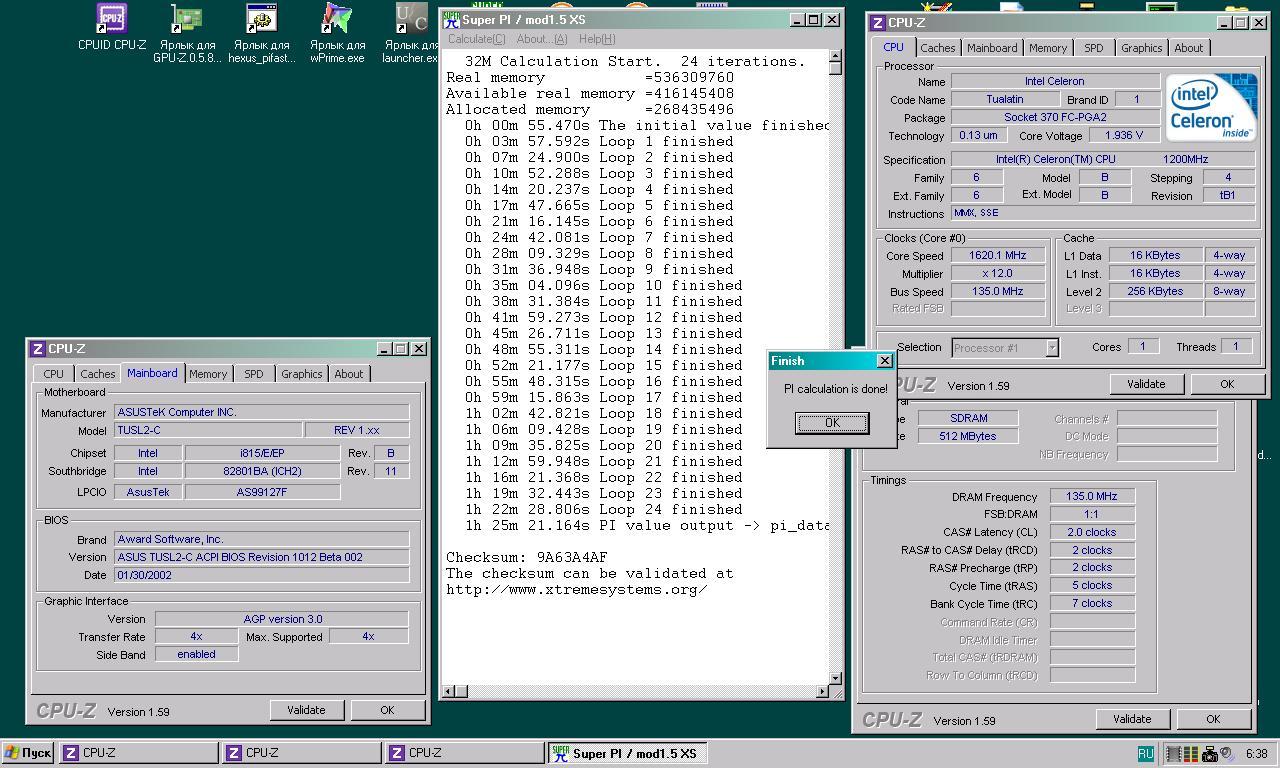The width and height of the screenshot is (1280, 768).
Task: Click the processor Name field 'Intel Celeron'
Action: [x=1055, y=82]
